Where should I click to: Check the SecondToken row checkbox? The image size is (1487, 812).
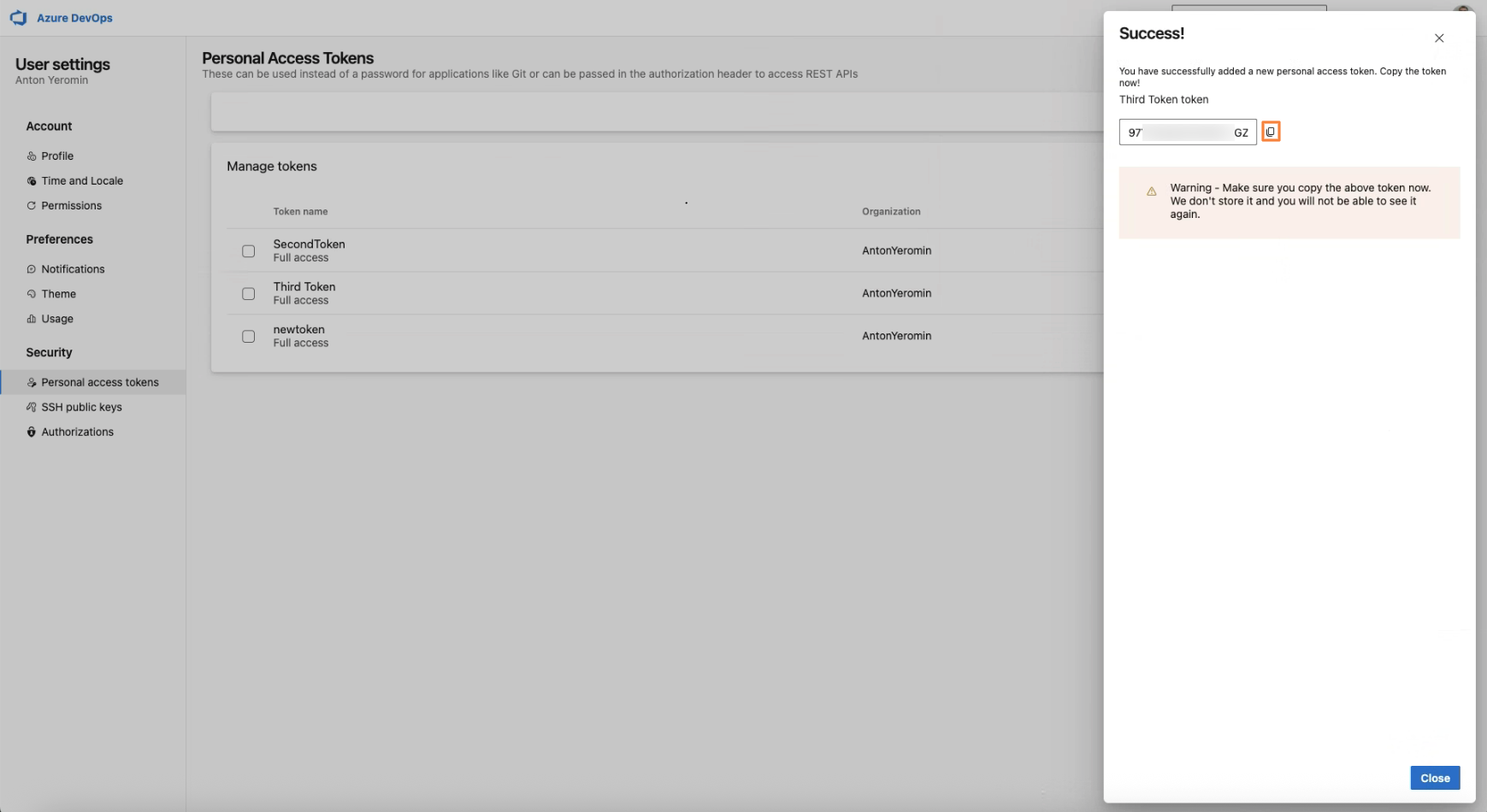click(x=248, y=251)
